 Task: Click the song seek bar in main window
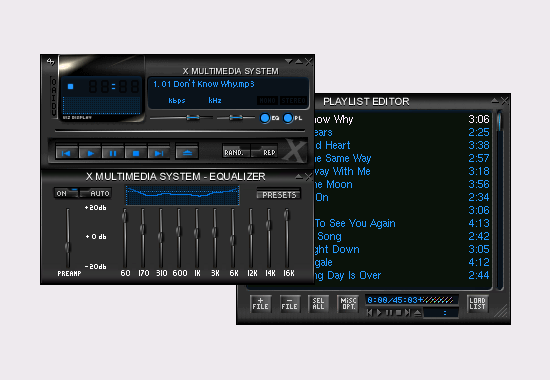(180, 131)
